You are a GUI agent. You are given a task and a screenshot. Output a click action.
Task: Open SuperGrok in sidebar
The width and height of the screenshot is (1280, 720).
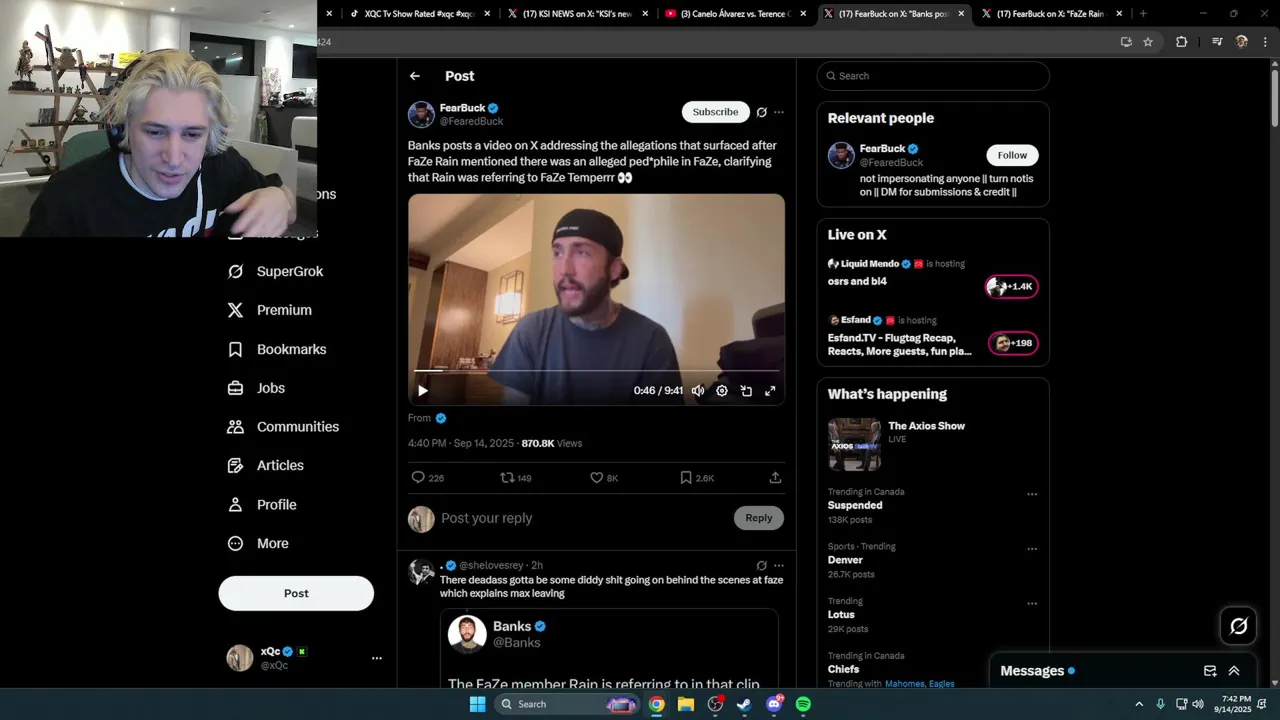(275, 271)
